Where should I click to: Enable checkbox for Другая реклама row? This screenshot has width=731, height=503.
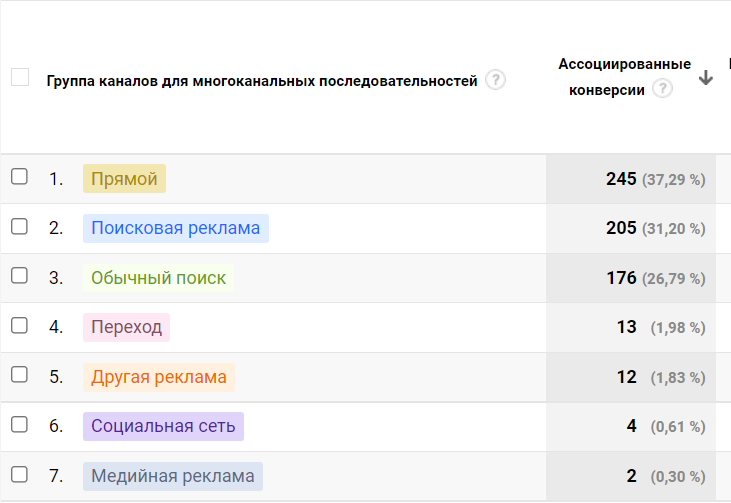pos(19,375)
